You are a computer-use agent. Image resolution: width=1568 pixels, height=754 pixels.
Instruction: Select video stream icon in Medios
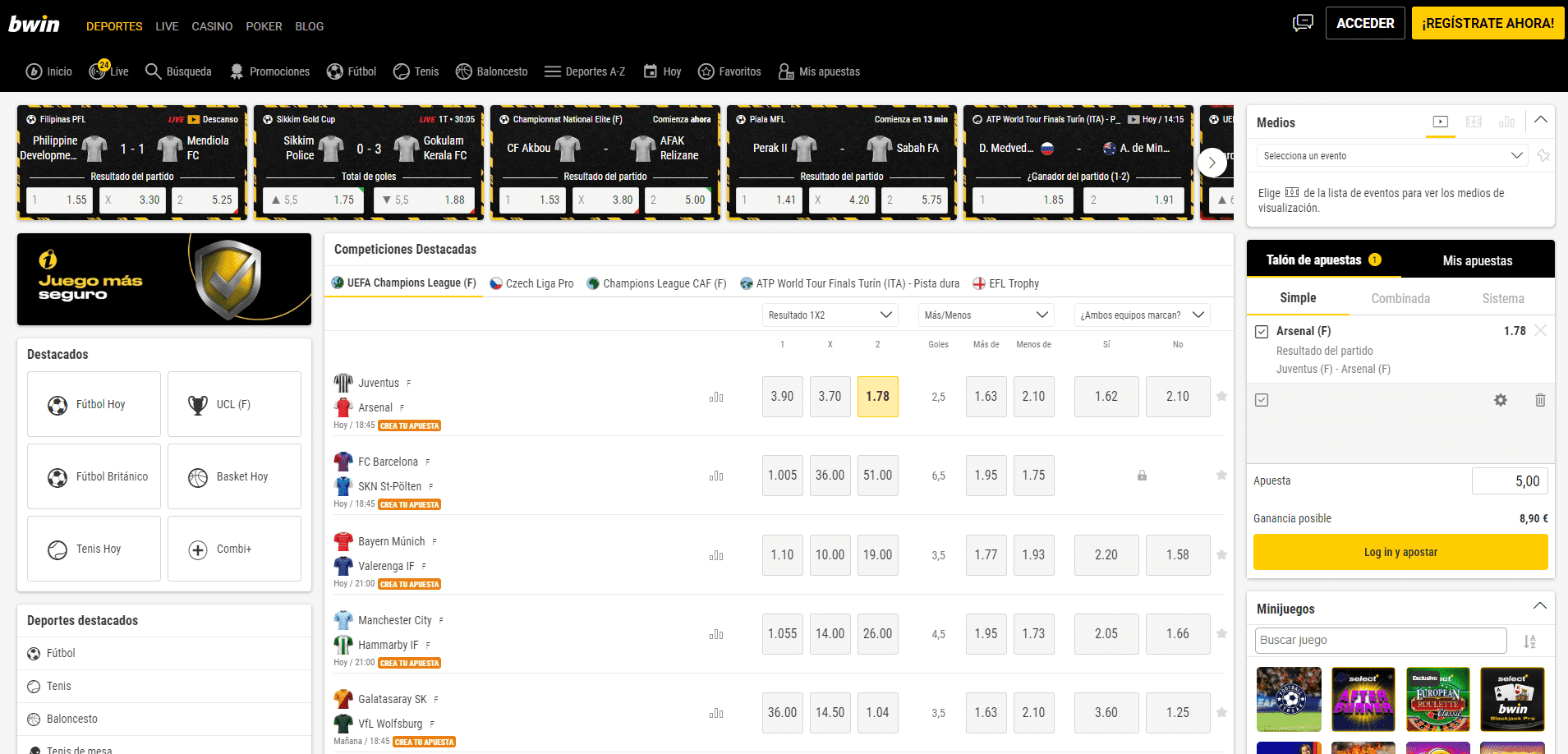[1441, 122]
